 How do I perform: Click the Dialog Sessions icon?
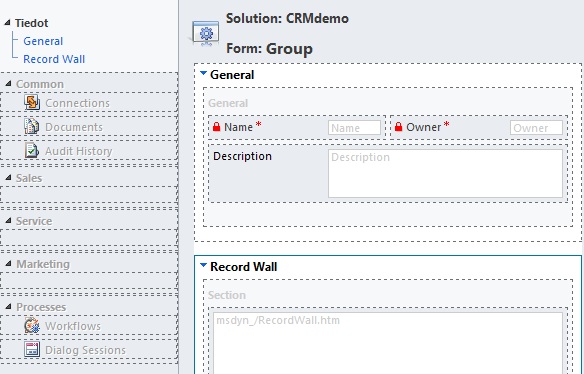click(32, 350)
